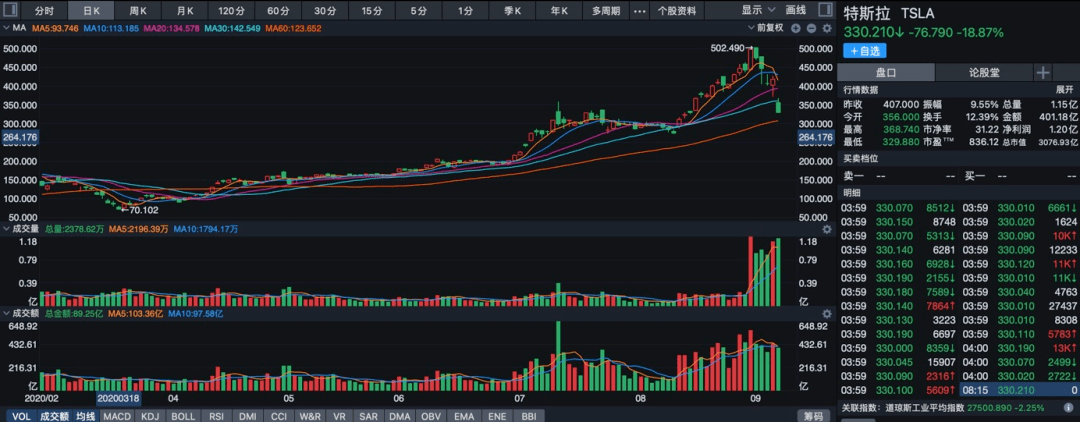Open the 画线 drawing tools
Viewport: 1080px width, 422px height.
tap(795, 10)
